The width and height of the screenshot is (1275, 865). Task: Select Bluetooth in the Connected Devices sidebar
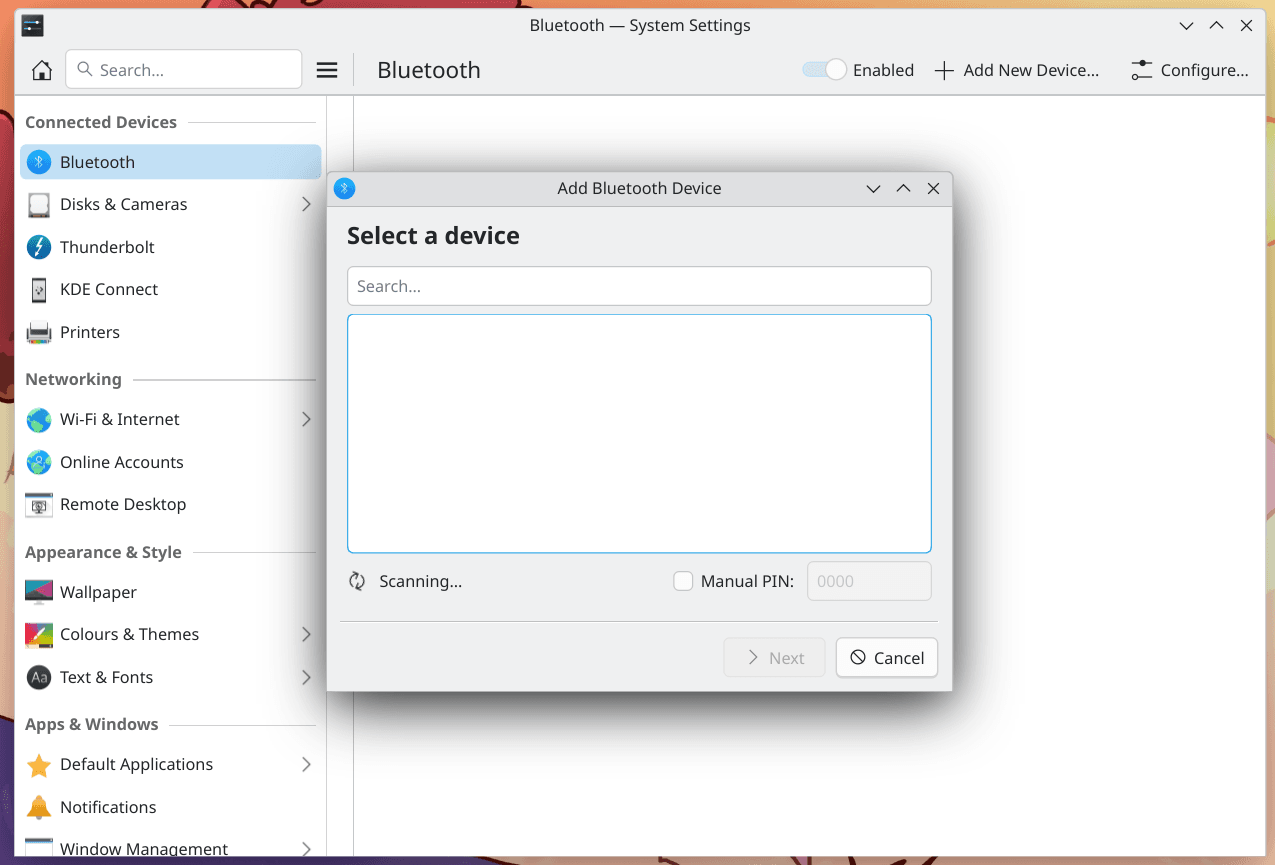click(97, 161)
